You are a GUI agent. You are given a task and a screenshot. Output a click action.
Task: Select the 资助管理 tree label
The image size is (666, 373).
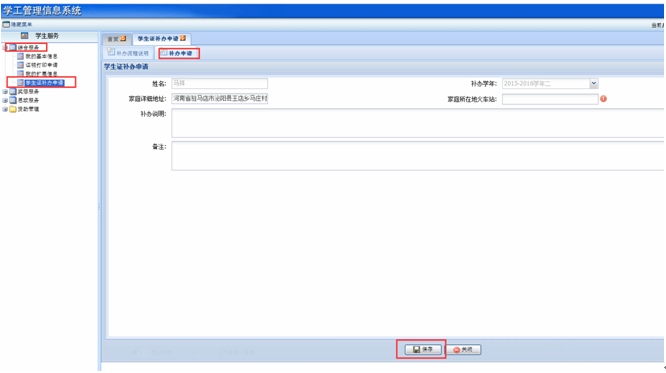click(28, 109)
